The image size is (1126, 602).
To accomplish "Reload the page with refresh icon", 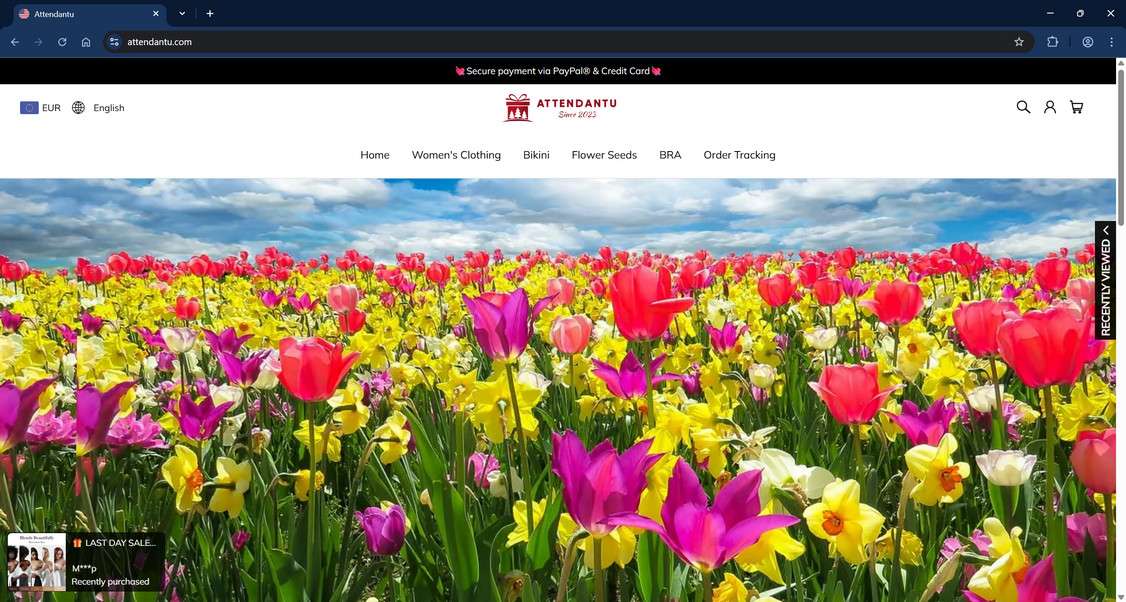I will coord(62,42).
